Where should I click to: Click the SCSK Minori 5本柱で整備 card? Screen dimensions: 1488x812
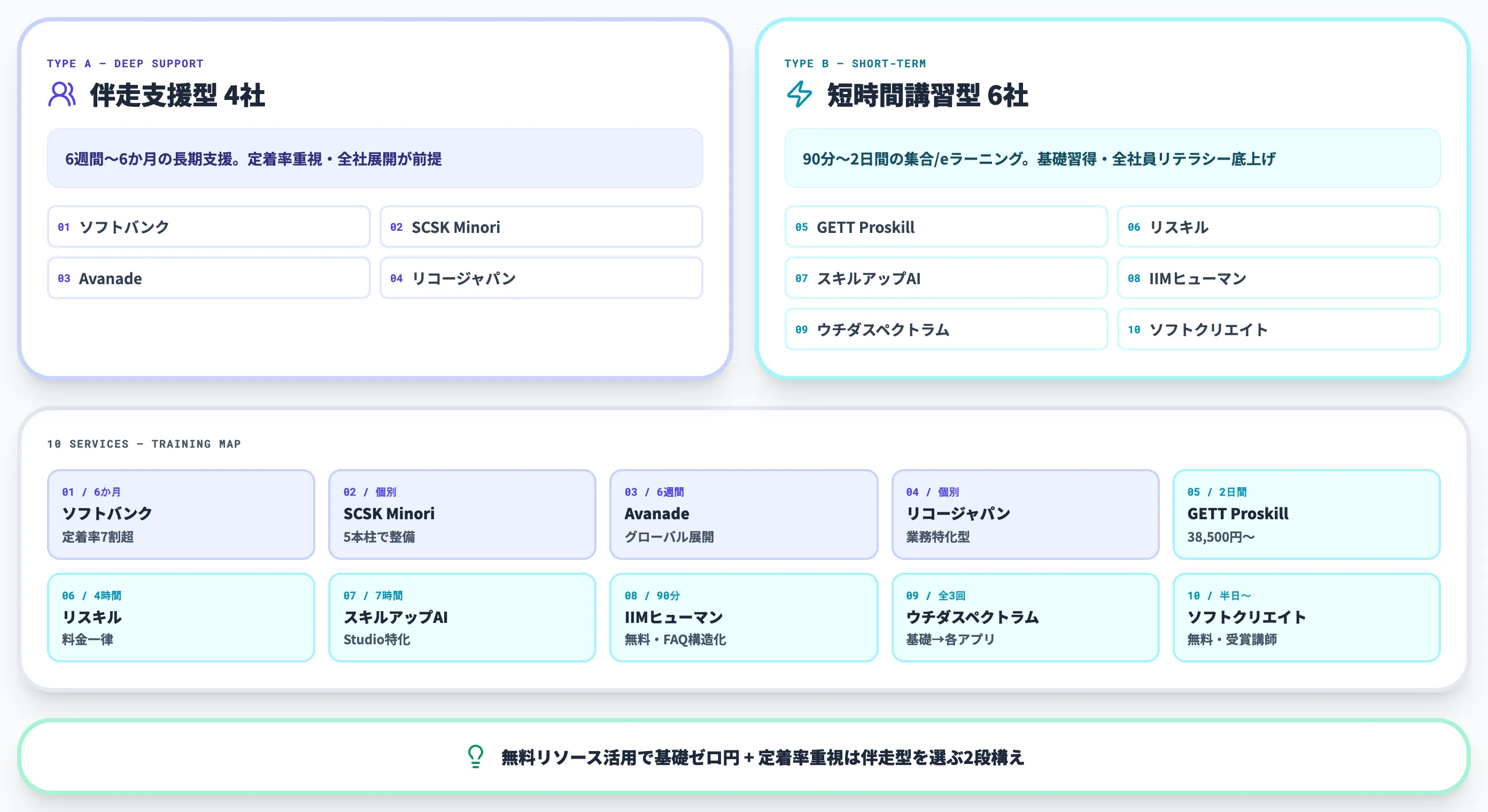(x=462, y=514)
